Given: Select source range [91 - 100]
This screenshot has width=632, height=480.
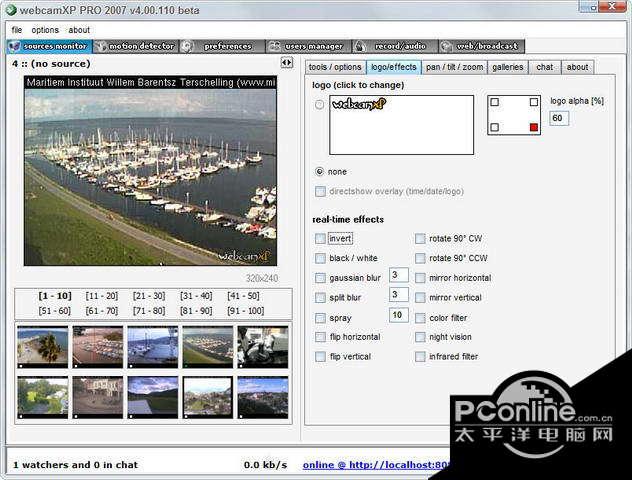Looking at the screenshot, I should point(245,311).
